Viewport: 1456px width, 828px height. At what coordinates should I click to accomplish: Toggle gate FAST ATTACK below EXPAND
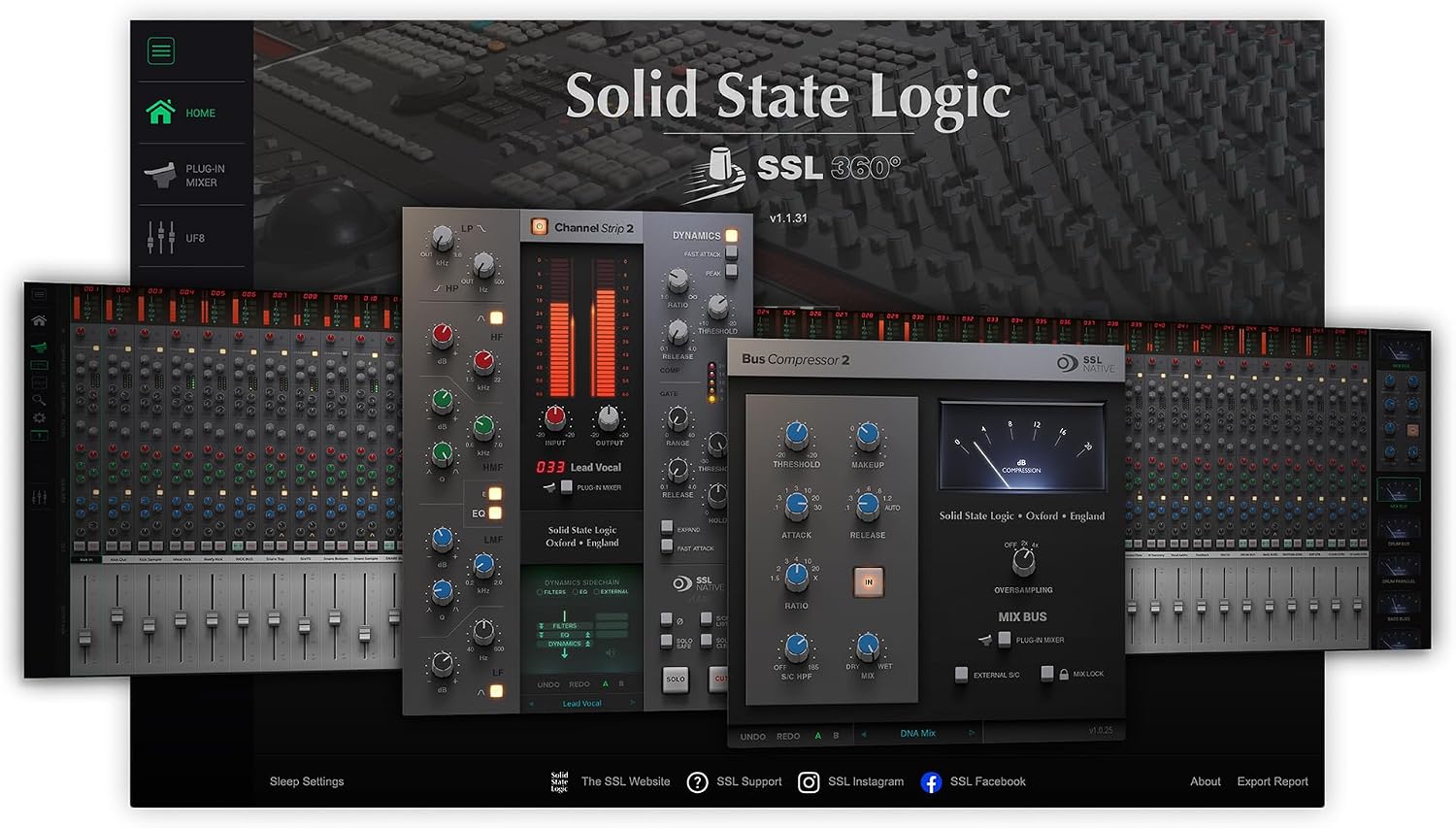(667, 547)
